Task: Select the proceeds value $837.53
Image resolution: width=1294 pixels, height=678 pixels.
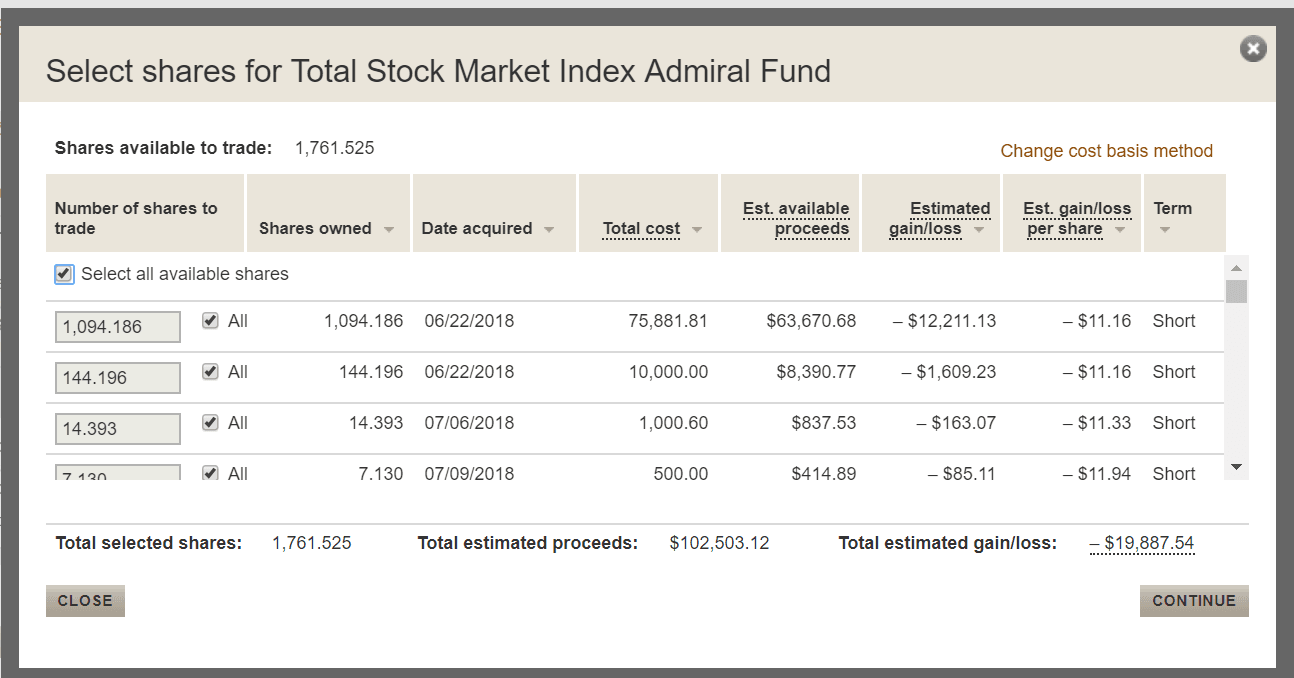Action: [x=824, y=423]
